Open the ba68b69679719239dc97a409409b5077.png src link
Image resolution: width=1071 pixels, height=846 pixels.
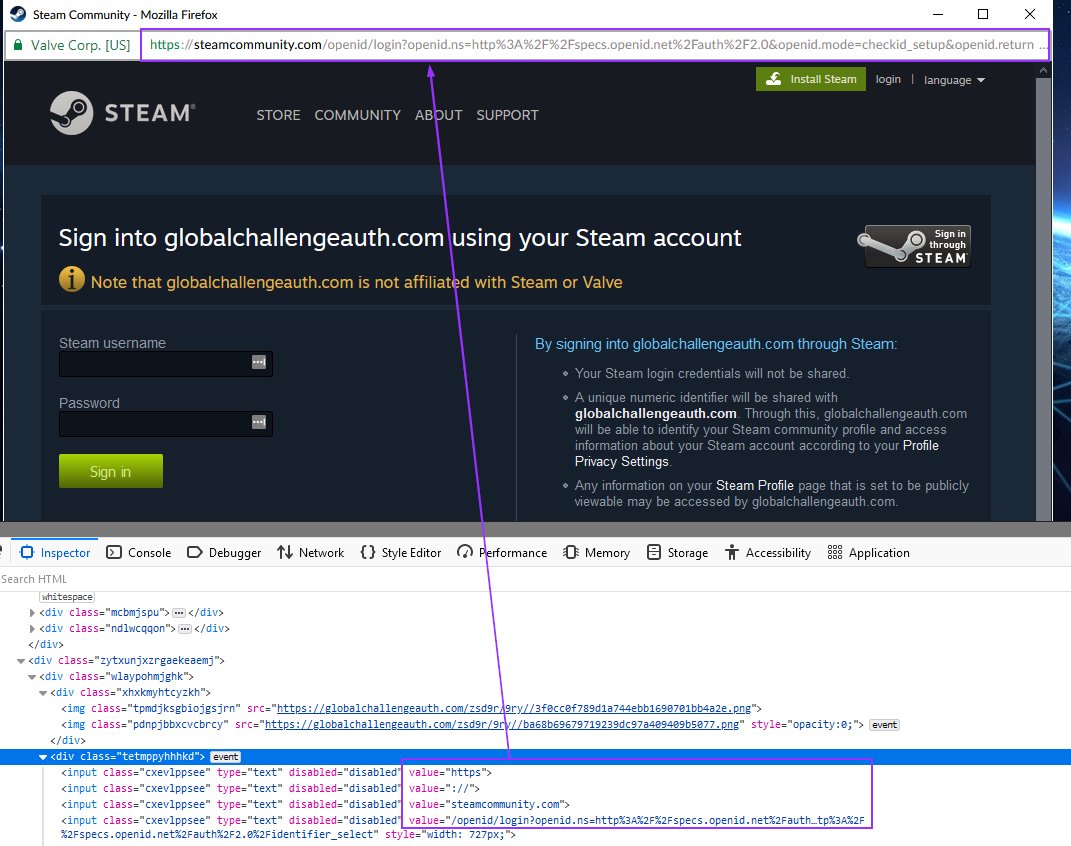coord(502,724)
